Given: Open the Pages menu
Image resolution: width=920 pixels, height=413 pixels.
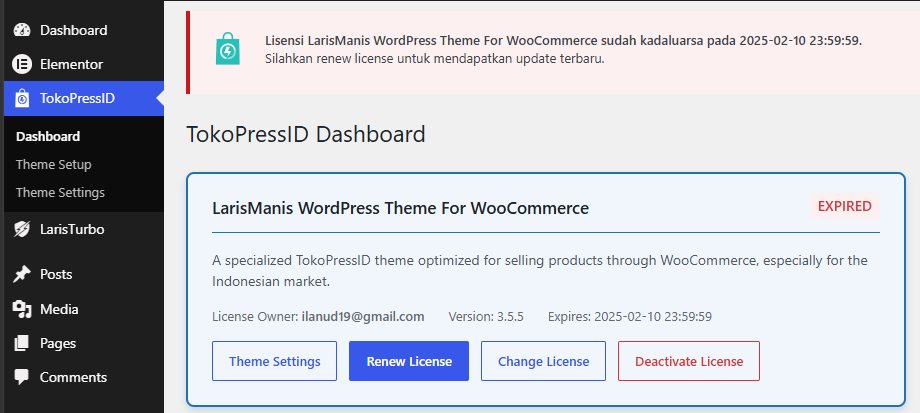Looking at the screenshot, I should click(84, 343).
